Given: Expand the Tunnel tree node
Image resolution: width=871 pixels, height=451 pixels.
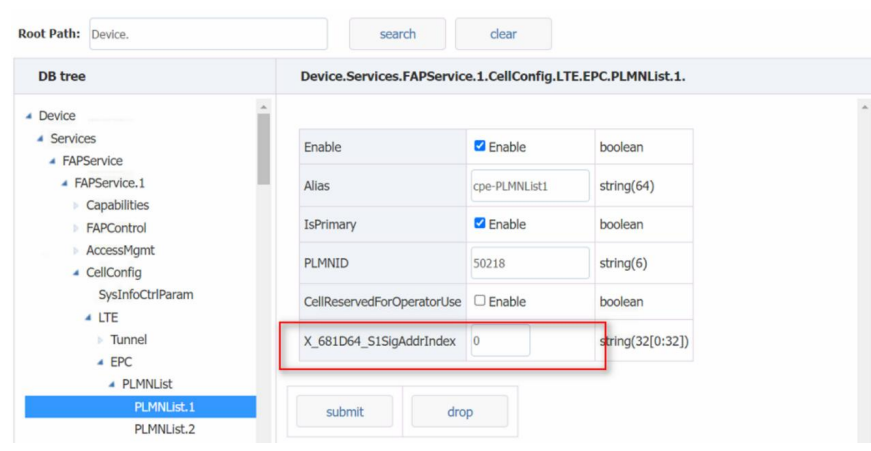Looking at the screenshot, I should (x=100, y=340).
